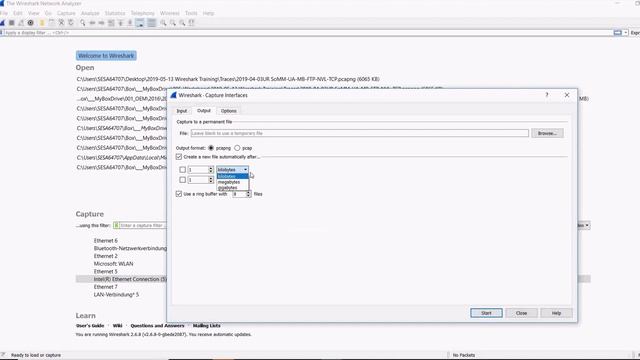Click the Reload capture file toolbar icon
This screenshot has width=640, height=360.
[x=71, y=23]
